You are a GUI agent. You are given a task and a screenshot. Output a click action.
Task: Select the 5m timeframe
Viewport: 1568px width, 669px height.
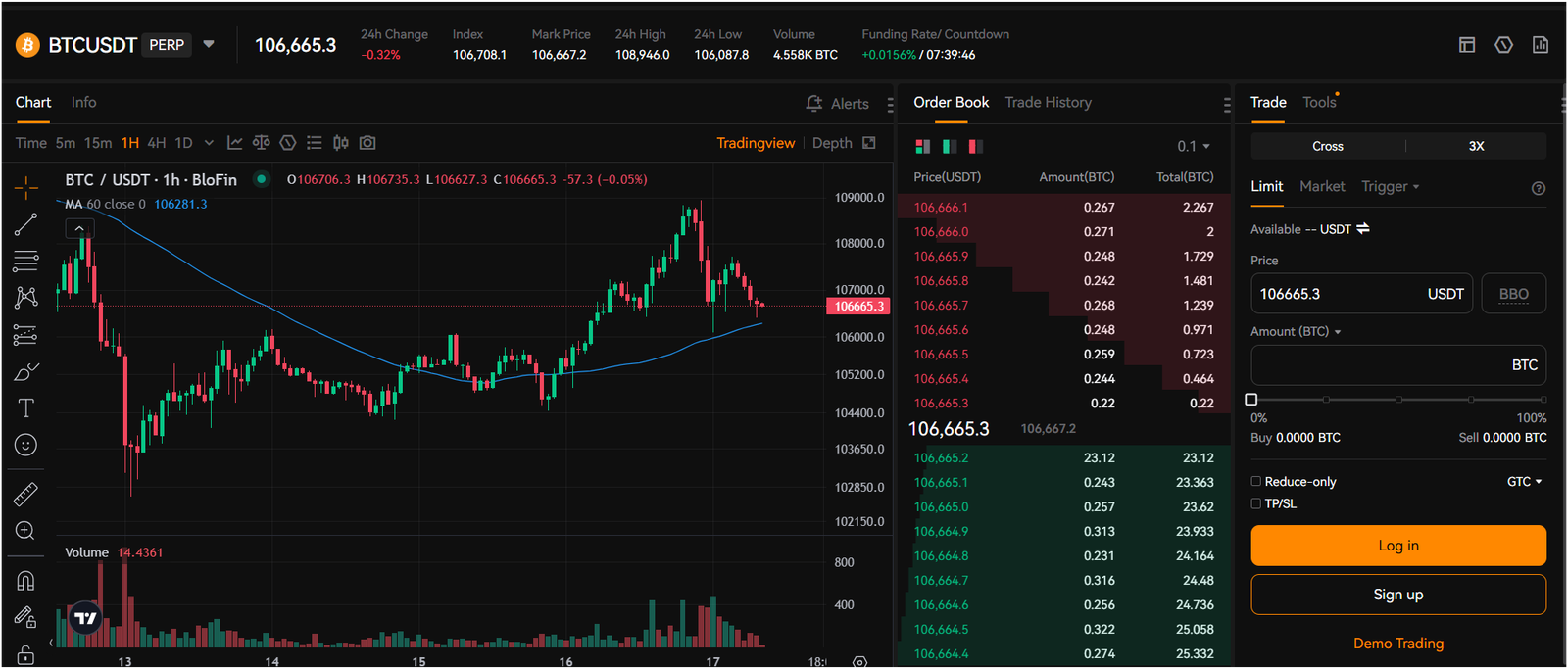point(66,143)
